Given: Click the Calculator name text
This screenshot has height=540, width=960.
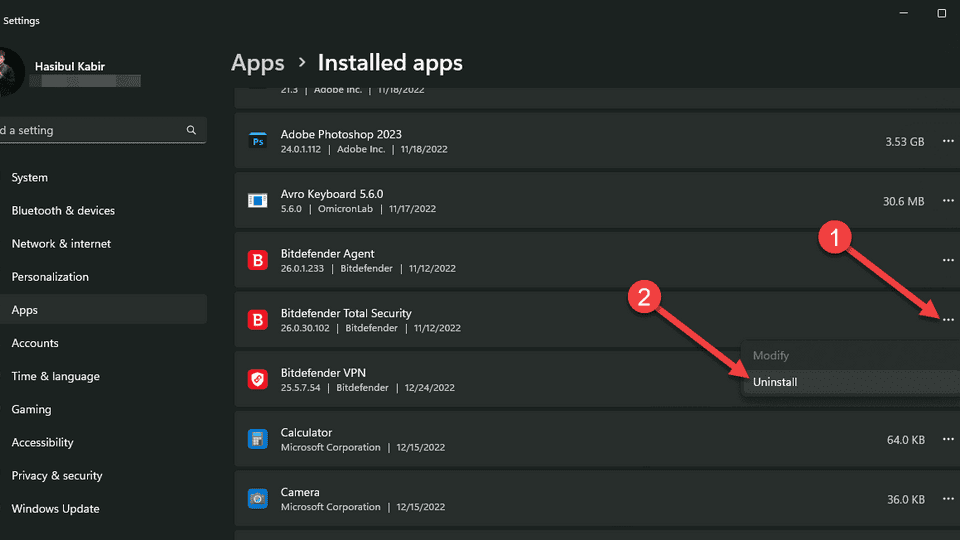Looking at the screenshot, I should pyautogui.click(x=306, y=432).
